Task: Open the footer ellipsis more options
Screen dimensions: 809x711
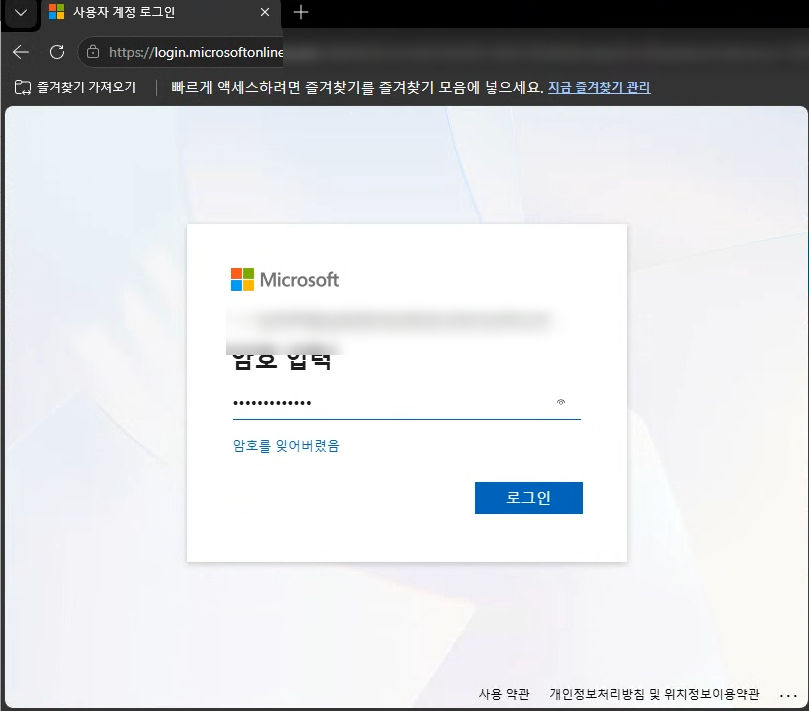Action: [788, 696]
